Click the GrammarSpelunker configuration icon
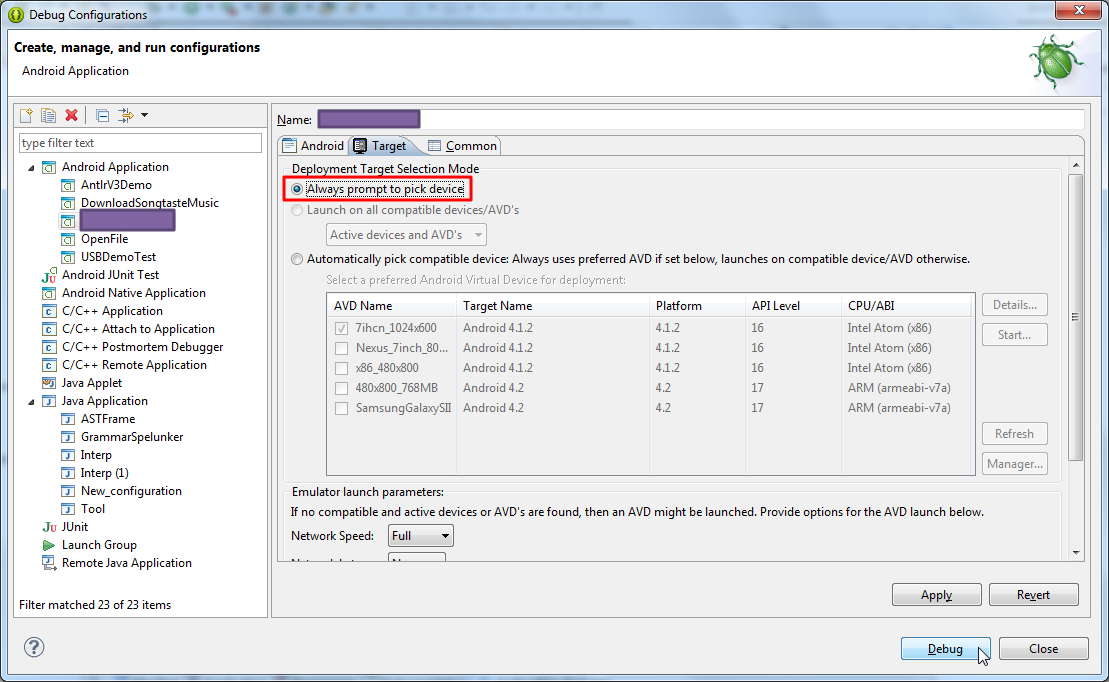The width and height of the screenshot is (1109, 682). 68,438
